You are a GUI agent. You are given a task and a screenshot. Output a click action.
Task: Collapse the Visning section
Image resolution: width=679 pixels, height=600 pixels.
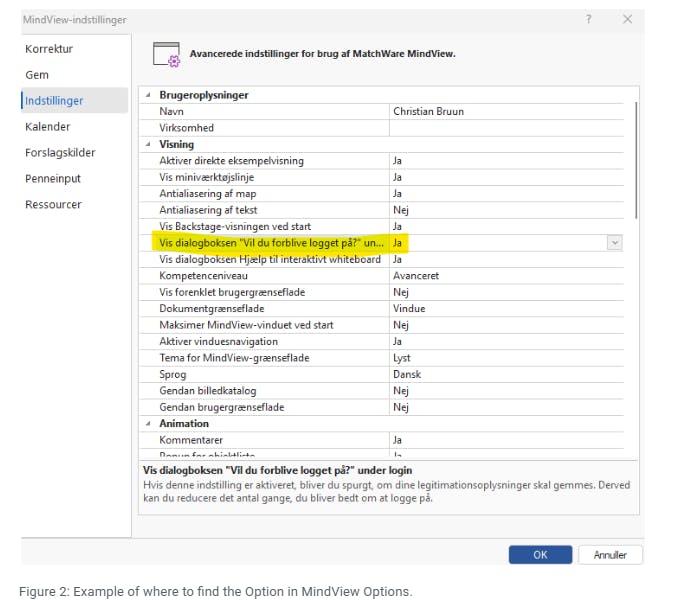point(148,144)
